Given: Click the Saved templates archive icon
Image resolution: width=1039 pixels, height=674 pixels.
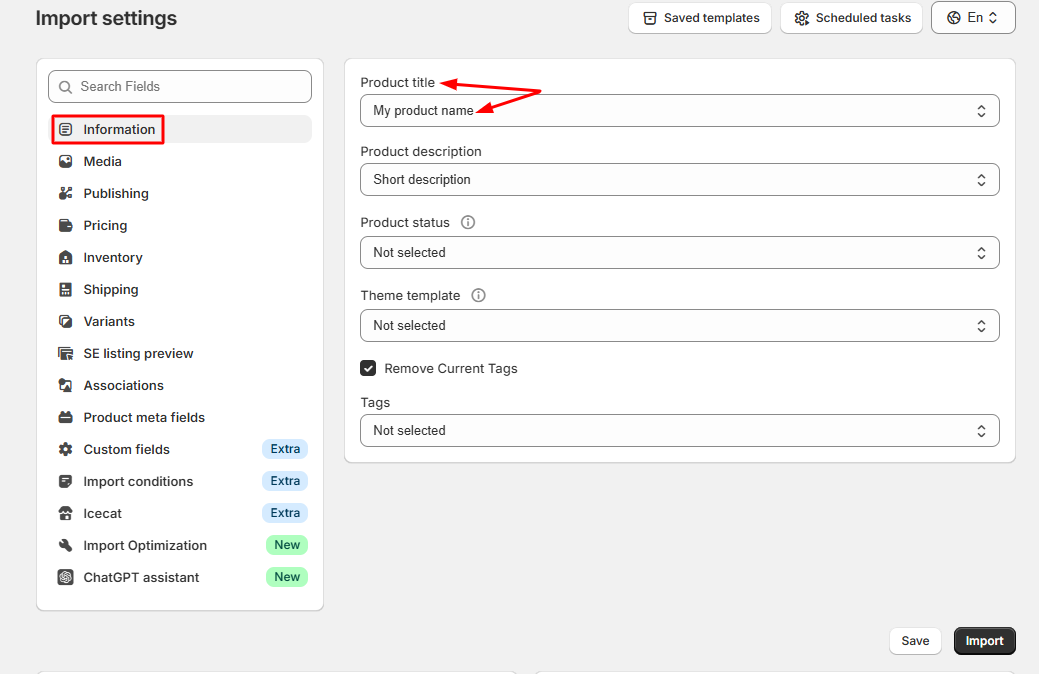Looking at the screenshot, I should pos(650,18).
